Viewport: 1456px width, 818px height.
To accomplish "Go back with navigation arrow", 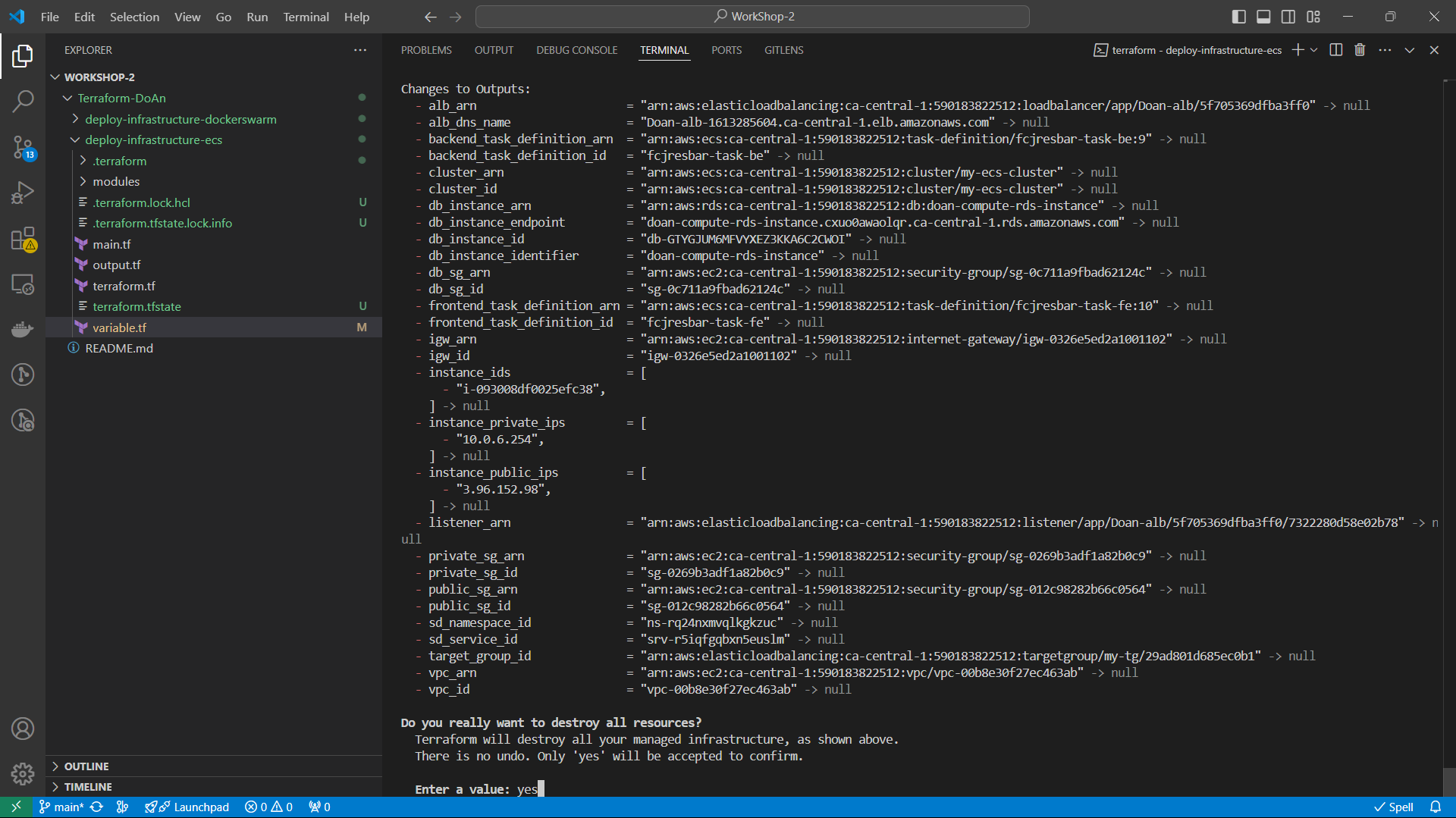I will [x=431, y=17].
